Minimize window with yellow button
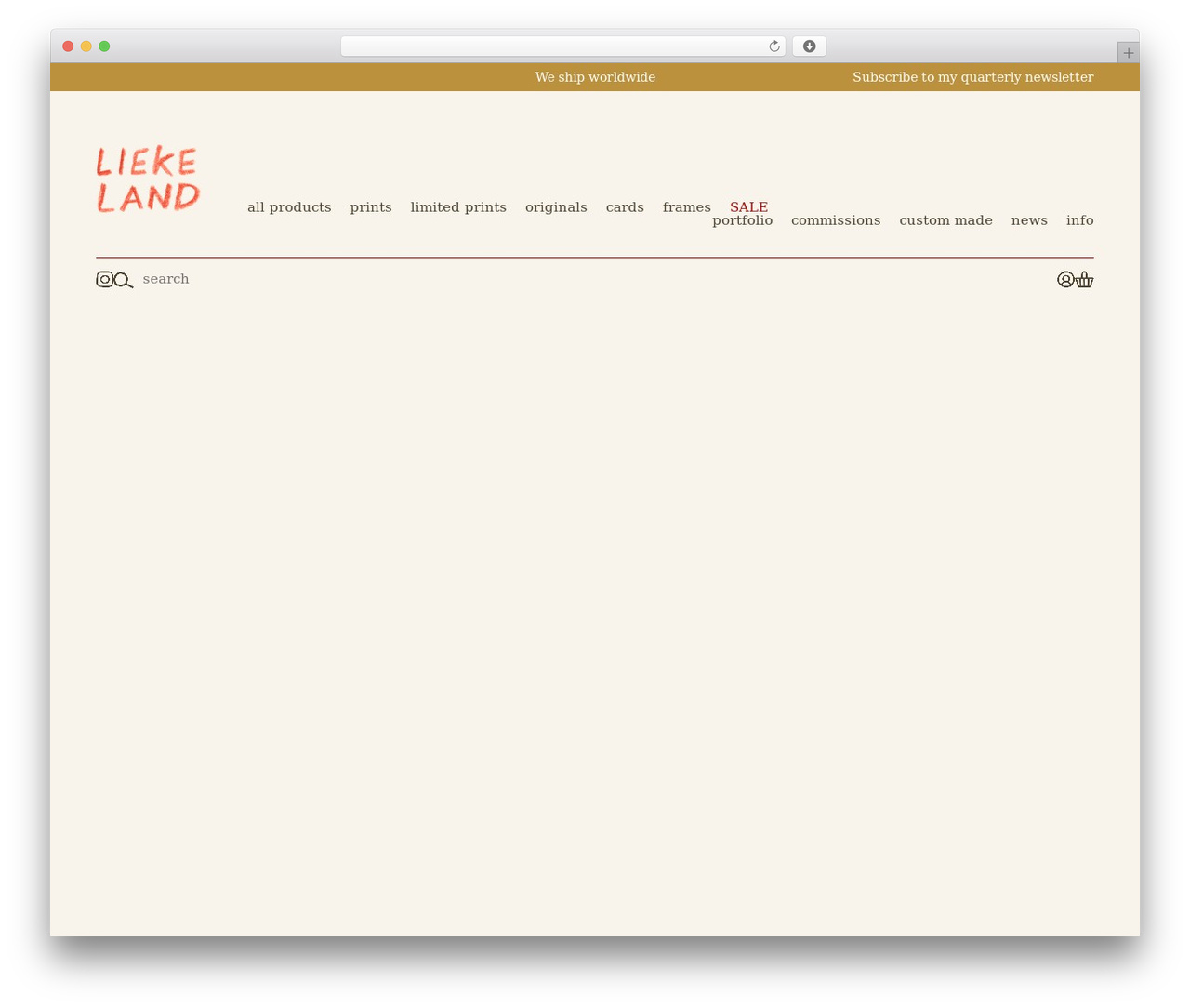Screen dimensions: 1190x1008 (86, 46)
